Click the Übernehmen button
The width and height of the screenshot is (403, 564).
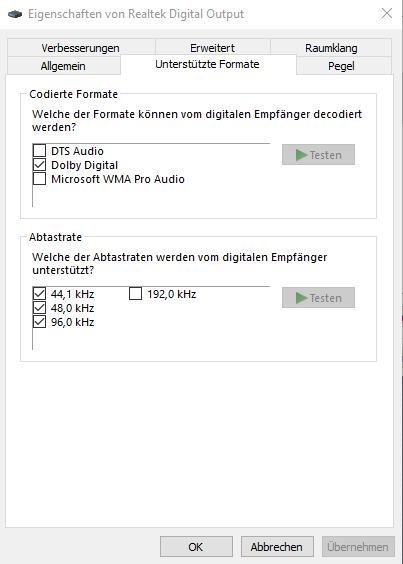(358, 547)
